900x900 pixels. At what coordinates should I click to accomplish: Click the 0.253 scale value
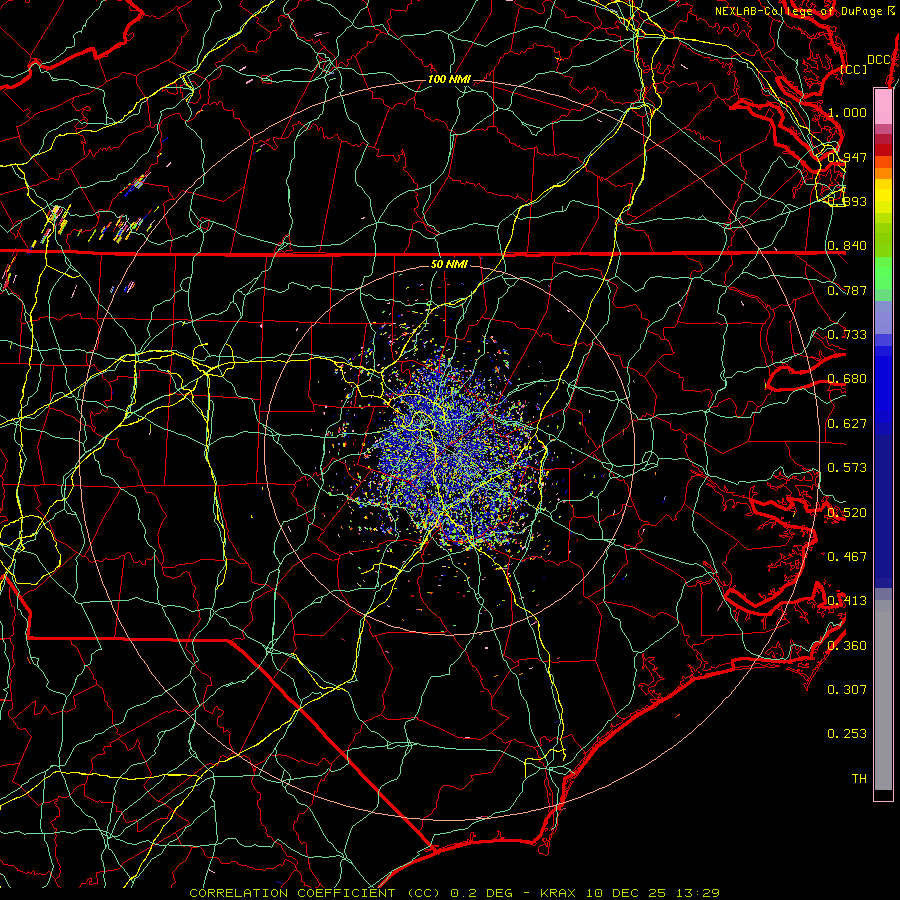847,734
